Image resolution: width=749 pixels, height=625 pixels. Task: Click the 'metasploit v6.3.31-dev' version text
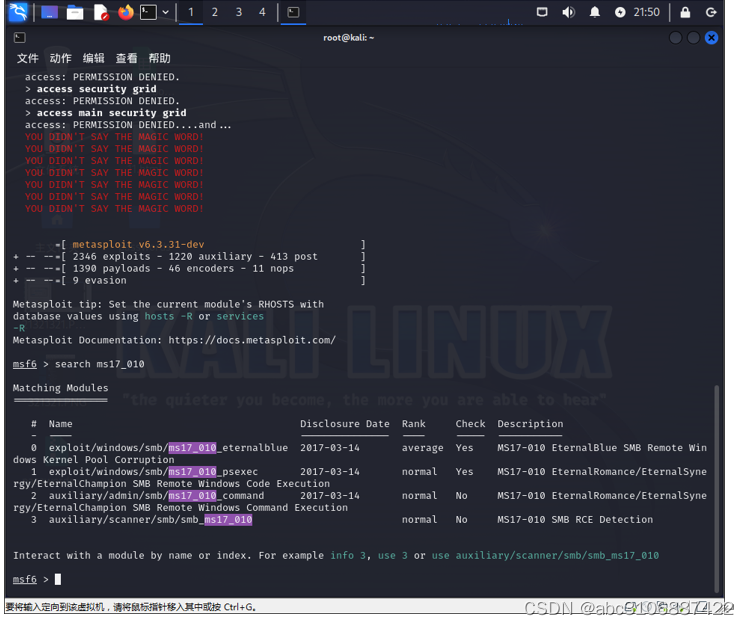pos(139,244)
